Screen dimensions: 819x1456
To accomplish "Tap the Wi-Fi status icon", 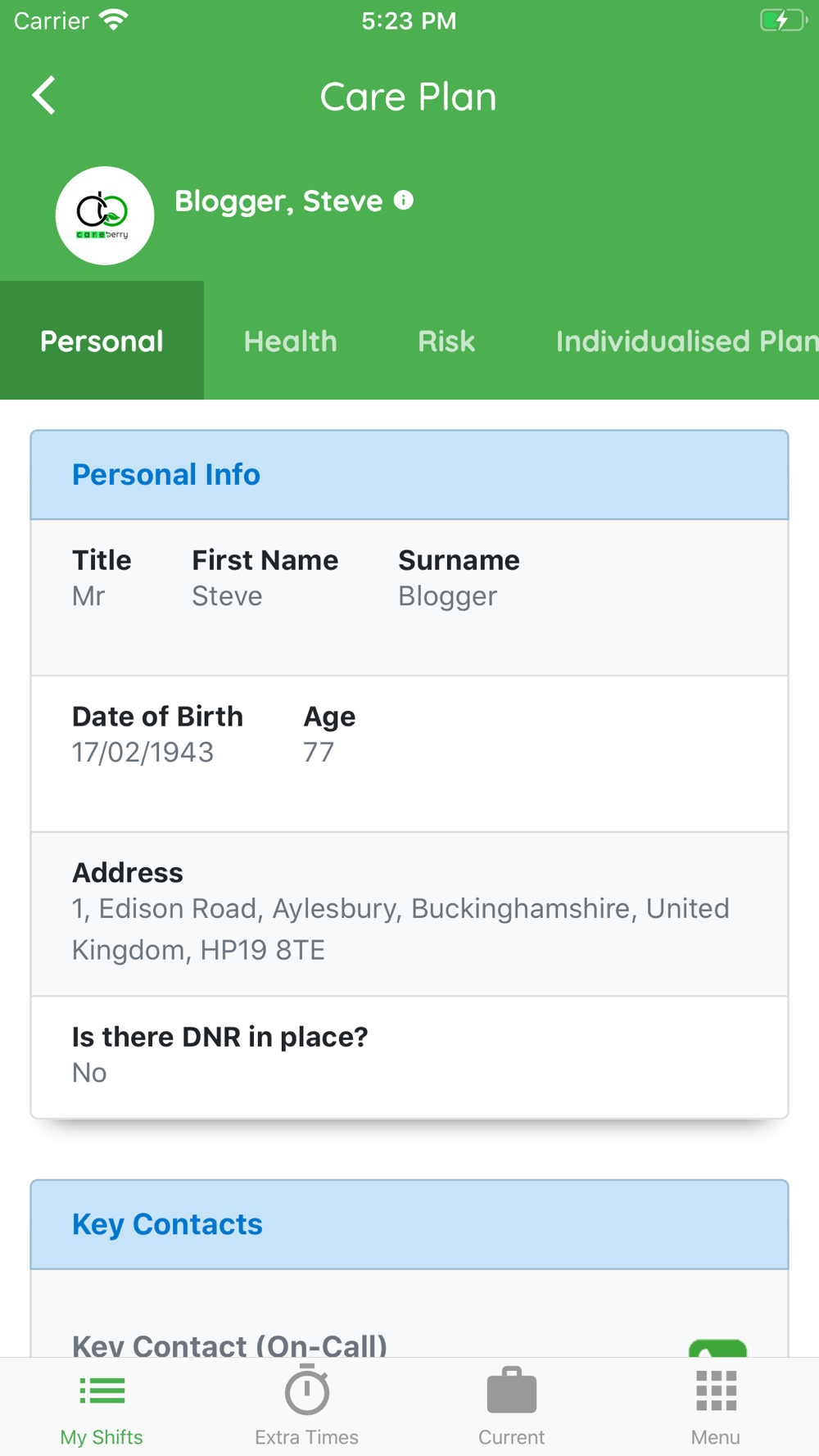I will [113, 20].
